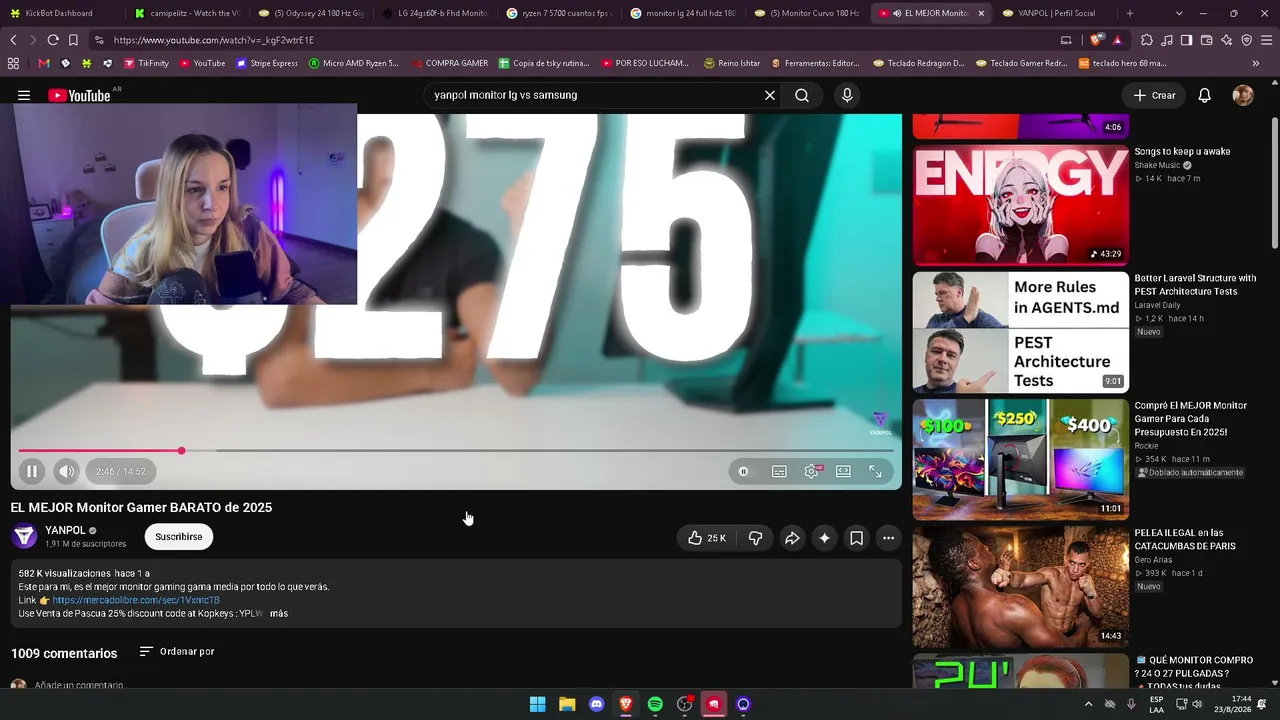Image resolution: width=1280 pixels, height=720 pixels.
Task: Switch to the camipelitz tab
Action: [x=187, y=13]
